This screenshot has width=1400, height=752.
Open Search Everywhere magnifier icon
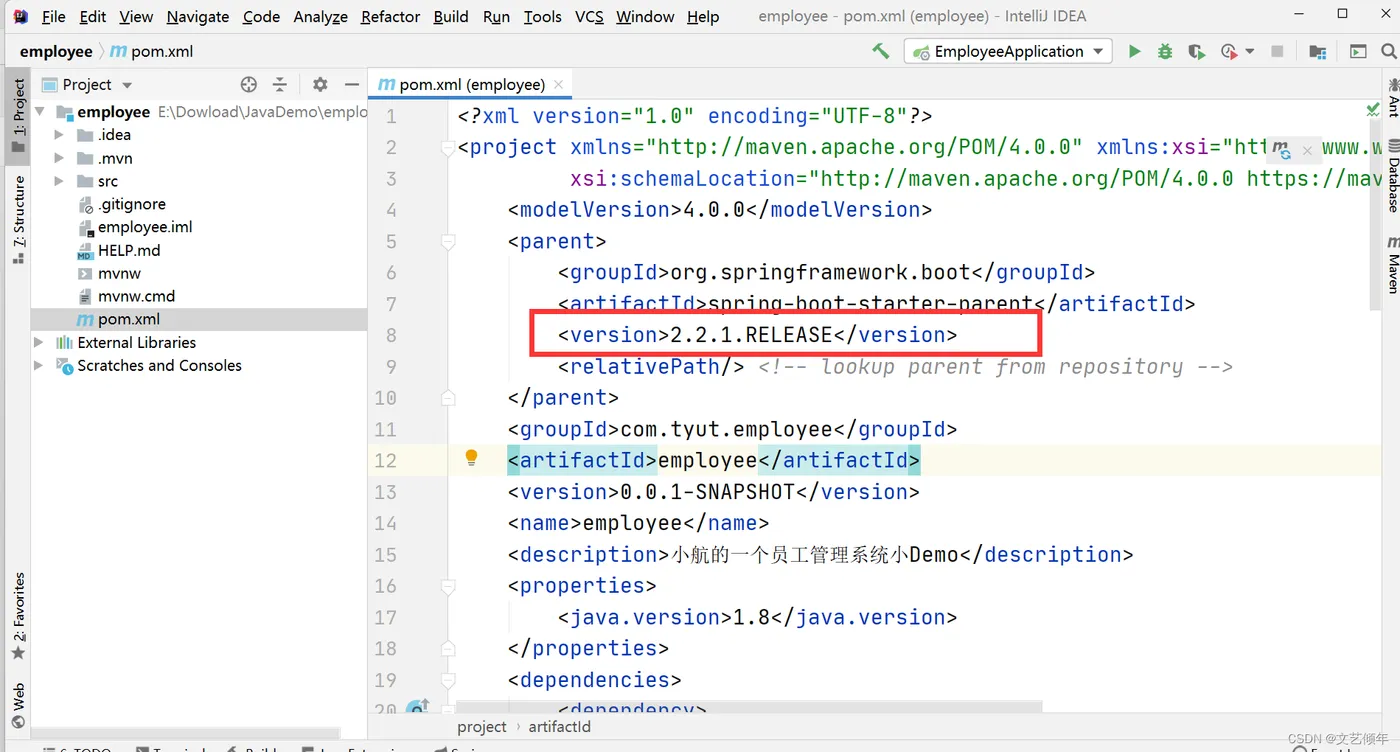(1389, 51)
